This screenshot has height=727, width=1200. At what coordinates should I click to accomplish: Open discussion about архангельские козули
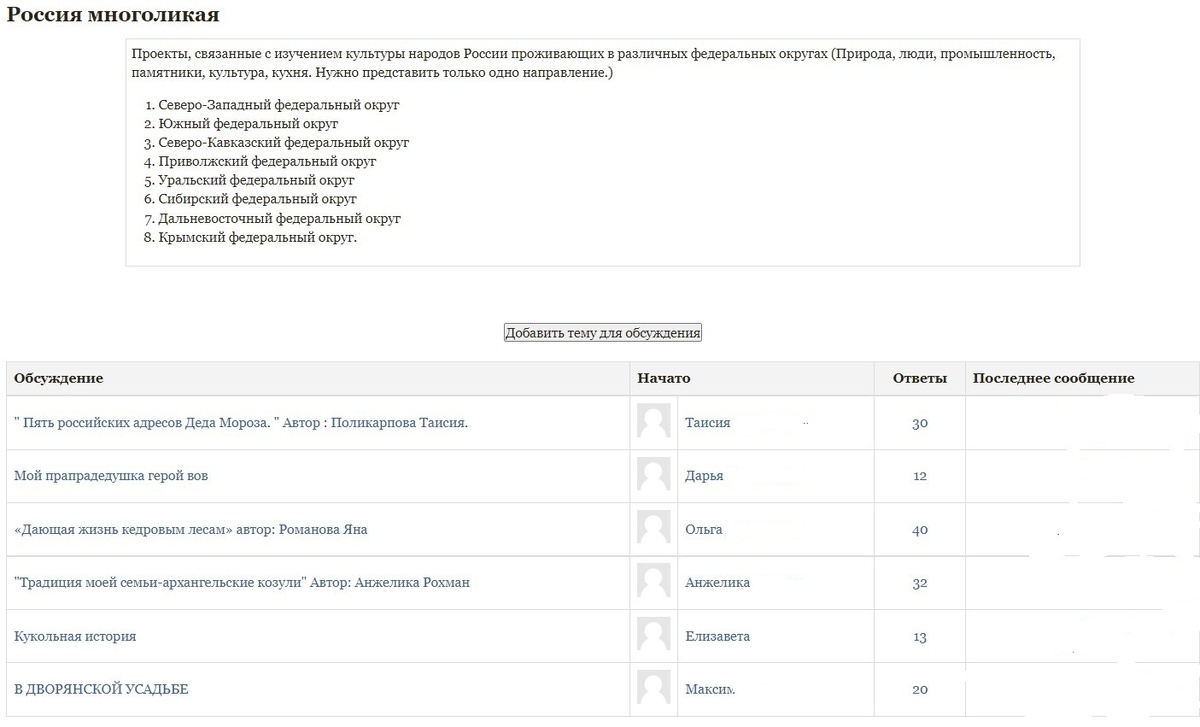click(x=242, y=582)
